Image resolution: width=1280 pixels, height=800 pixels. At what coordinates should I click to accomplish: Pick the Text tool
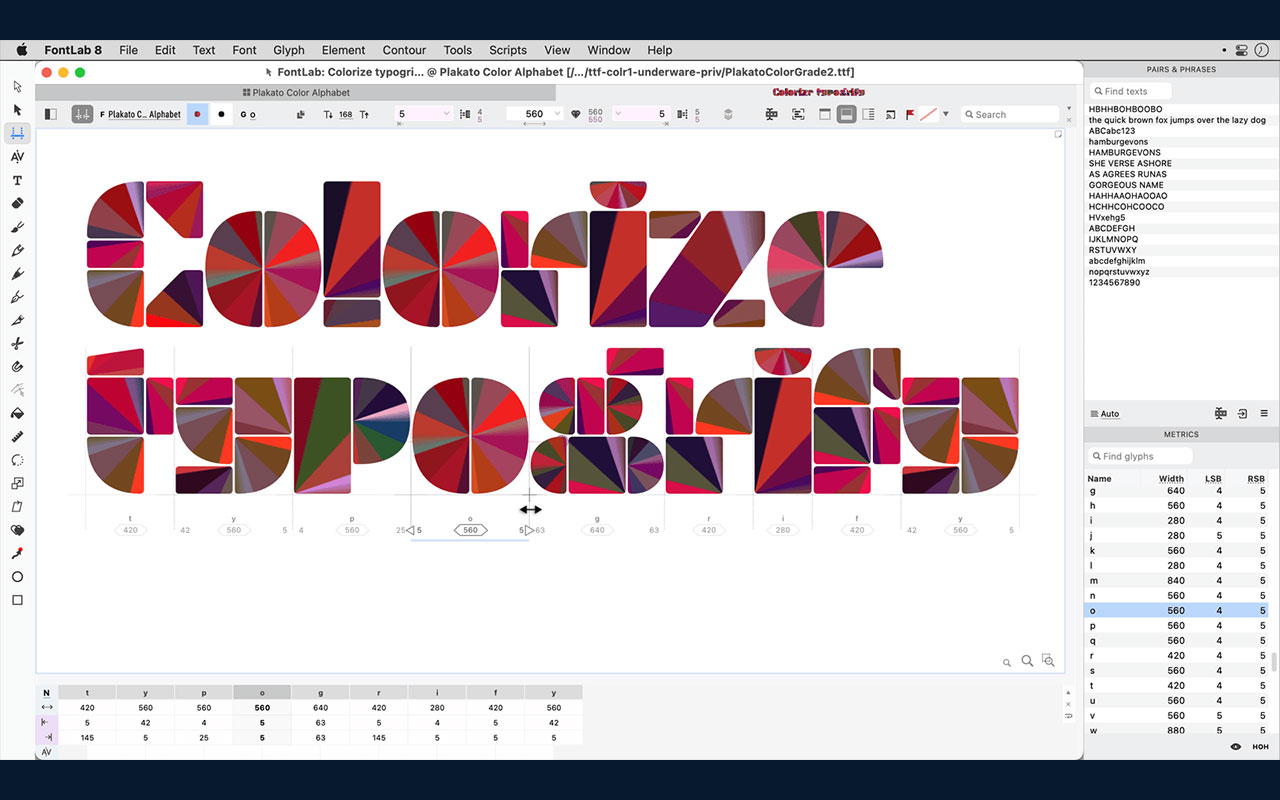point(17,180)
